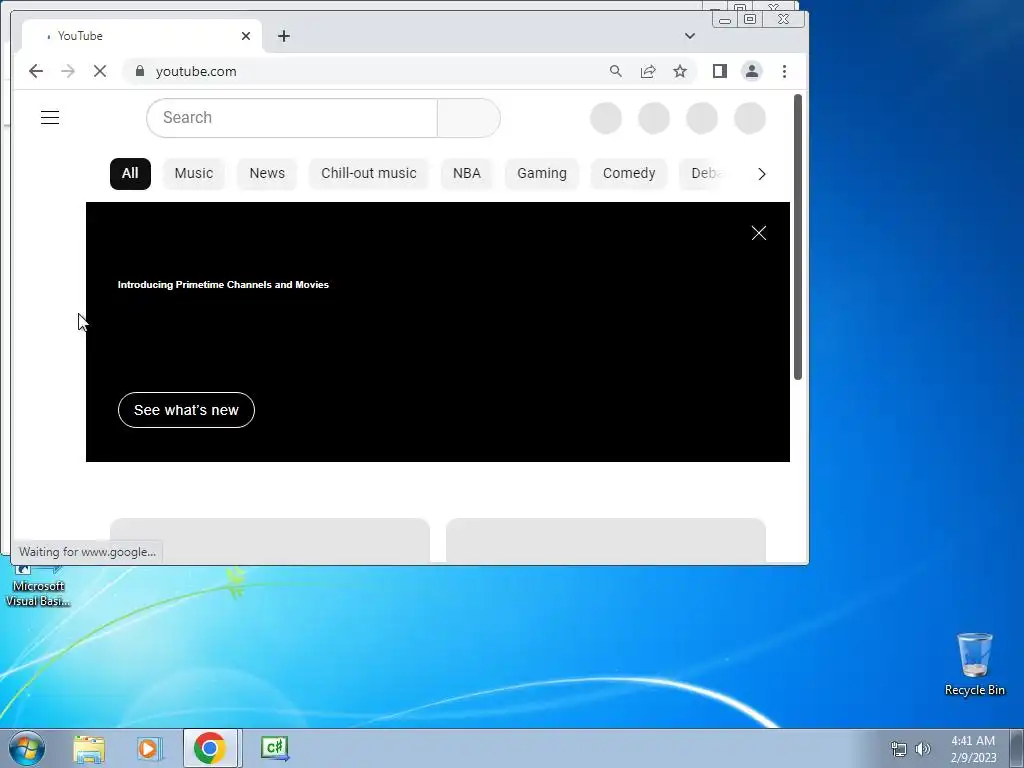Screen dimensions: 1024x768
Task: Select the Chill-out music chip
Action: coord(369,174)
